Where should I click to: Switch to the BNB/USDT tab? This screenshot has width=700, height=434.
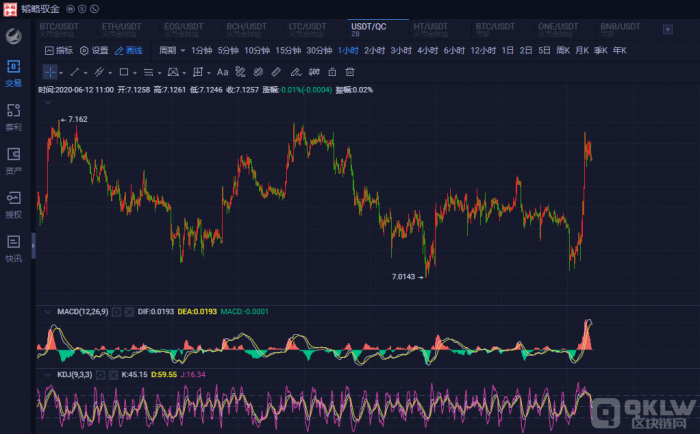click(x=620, y=29)
